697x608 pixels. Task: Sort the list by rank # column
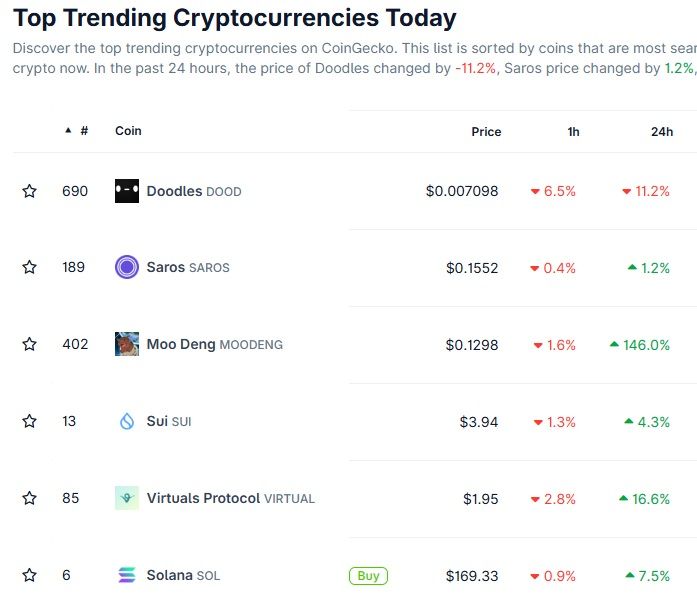click(x=82, y=131)
